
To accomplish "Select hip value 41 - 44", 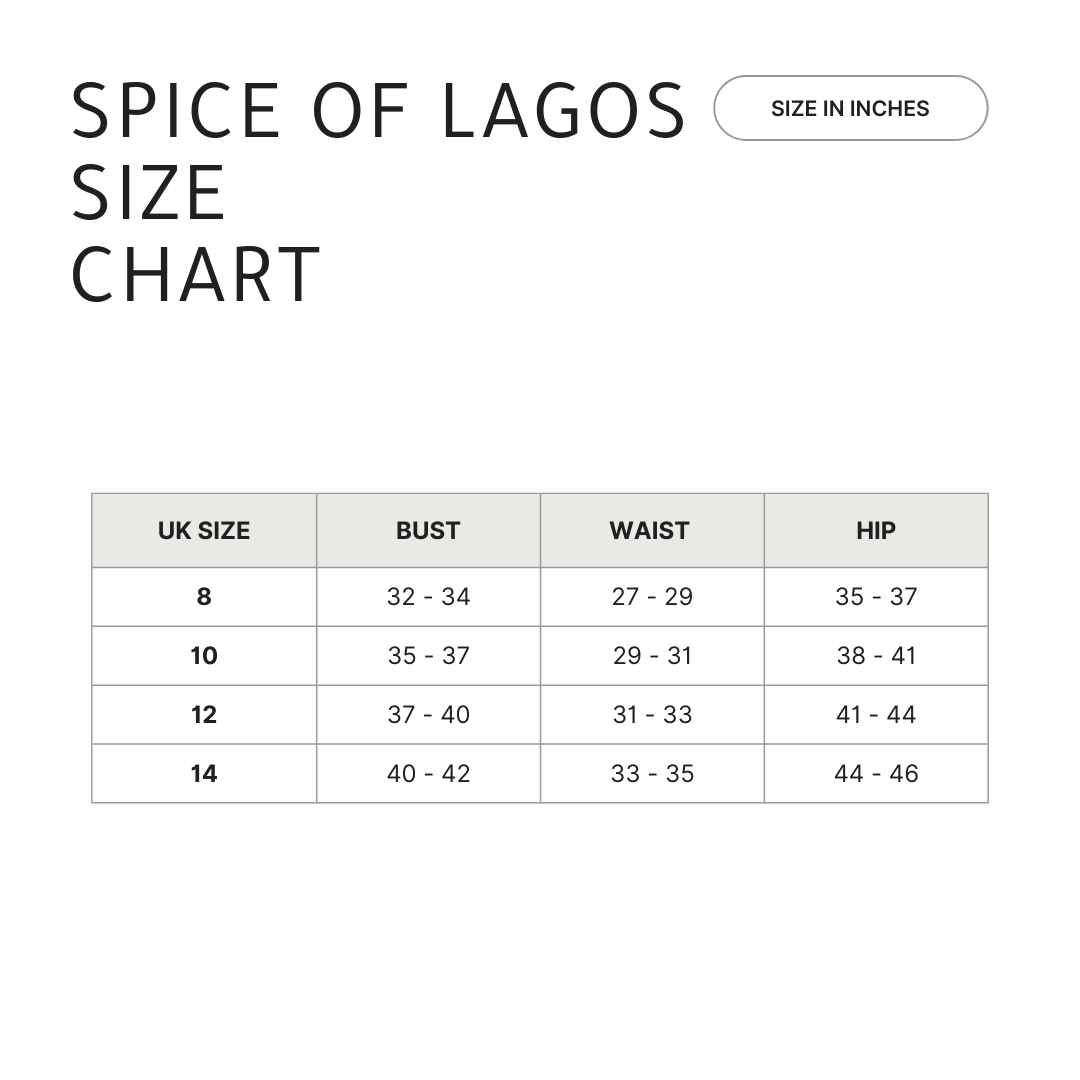I will point(876,715).
